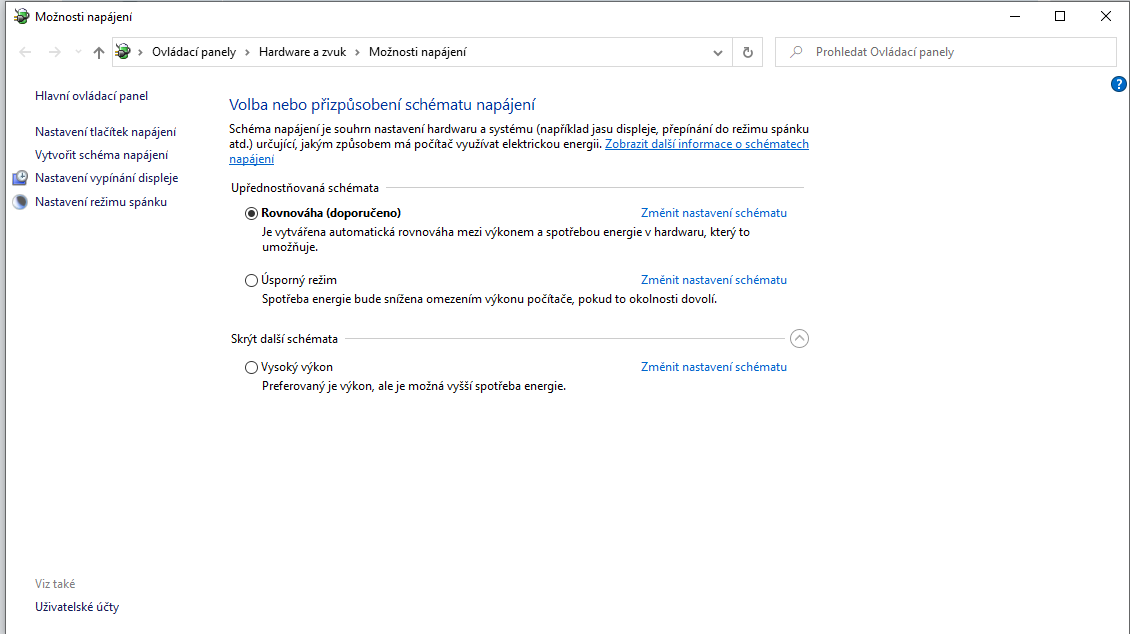The height and width of the screenshot is (634, 1130).
Task: Select the Vysoký výkon power plan
Action: point(251,367)
